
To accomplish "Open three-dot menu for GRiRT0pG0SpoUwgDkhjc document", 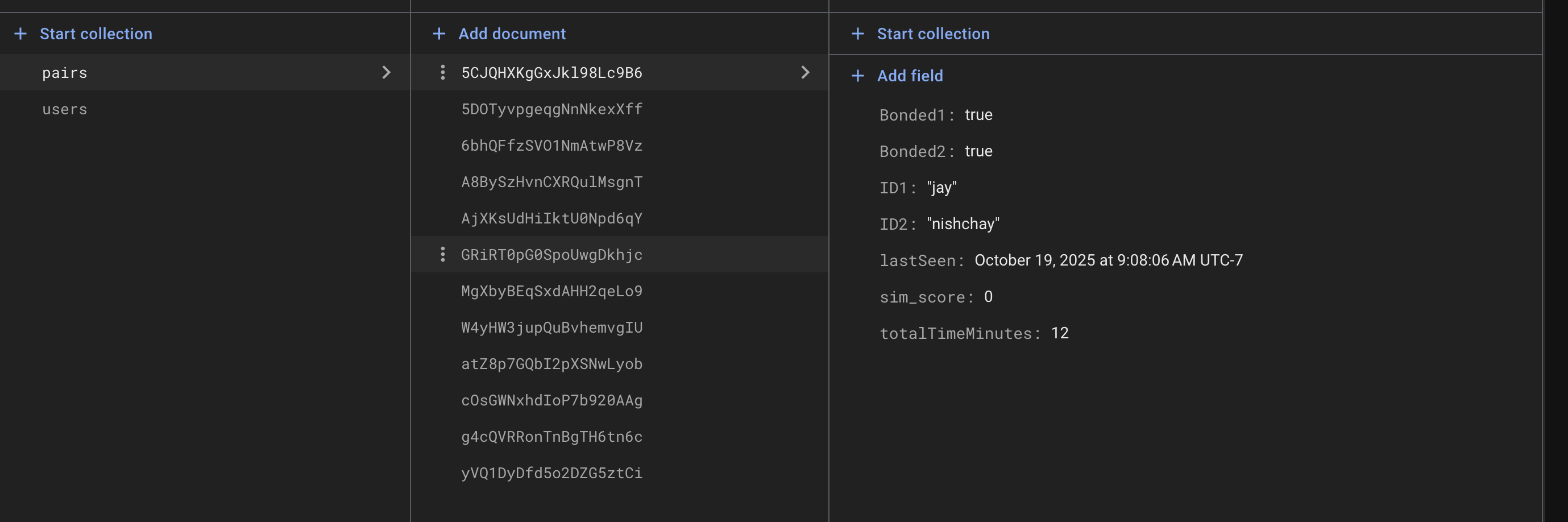I will [x=442, y=255].
